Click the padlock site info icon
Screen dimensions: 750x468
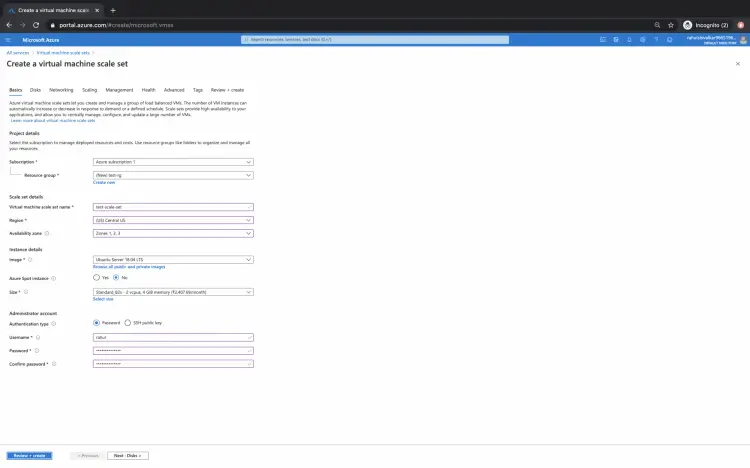click(x=53, y=25)
